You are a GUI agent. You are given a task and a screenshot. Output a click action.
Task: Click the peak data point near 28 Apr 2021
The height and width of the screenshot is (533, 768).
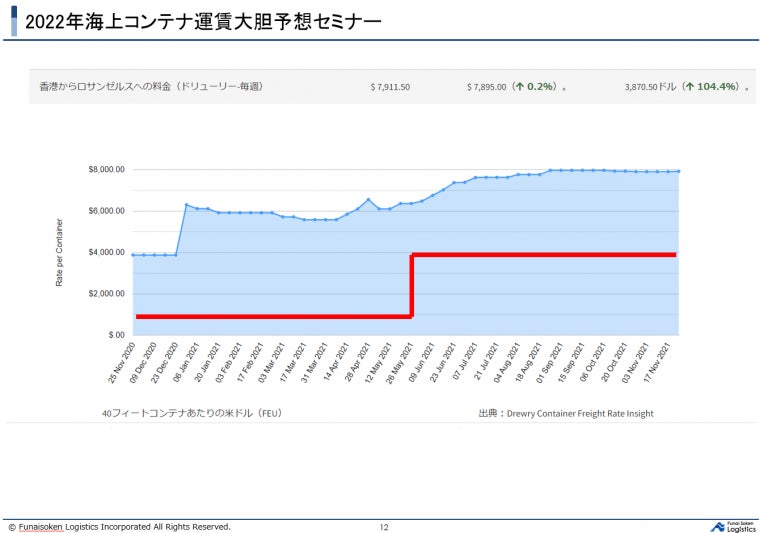(368, 199)
